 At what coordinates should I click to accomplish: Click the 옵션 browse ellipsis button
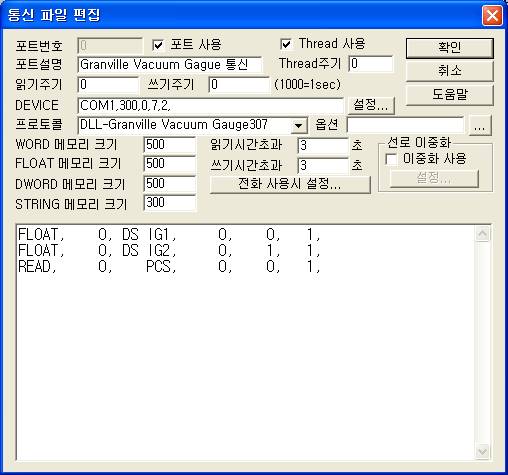click(479, 125)
